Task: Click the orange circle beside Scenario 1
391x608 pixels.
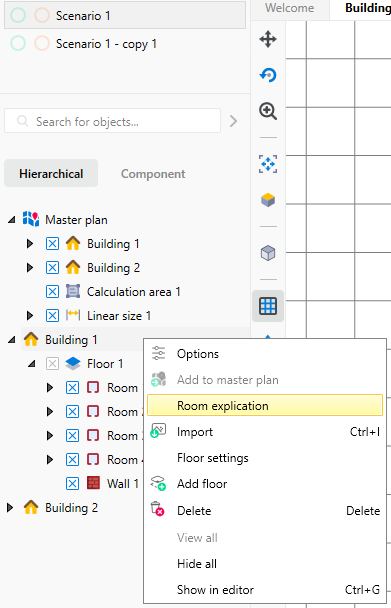Action: tap(42, 16)
